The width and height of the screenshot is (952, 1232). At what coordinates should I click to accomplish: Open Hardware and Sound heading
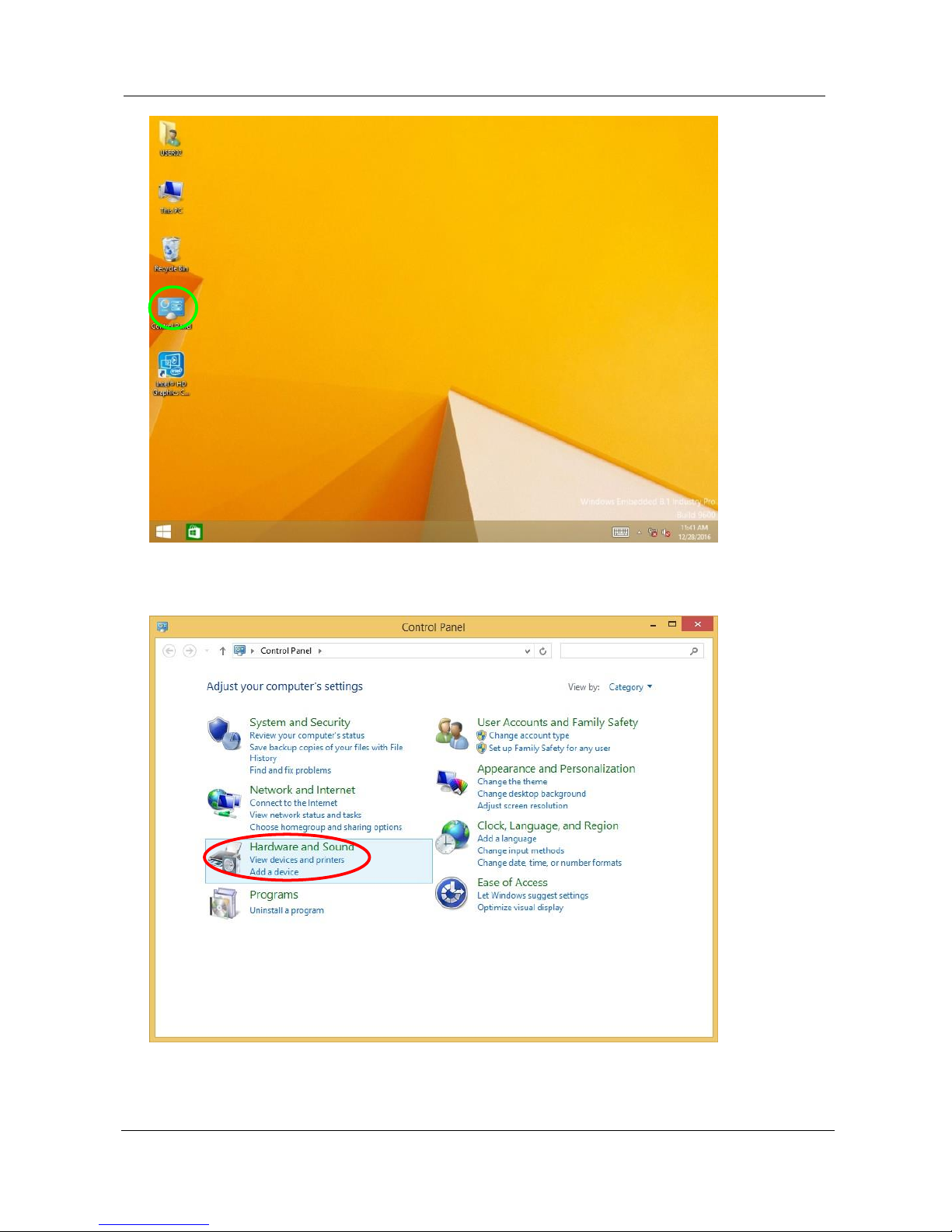tap(302, 846)
